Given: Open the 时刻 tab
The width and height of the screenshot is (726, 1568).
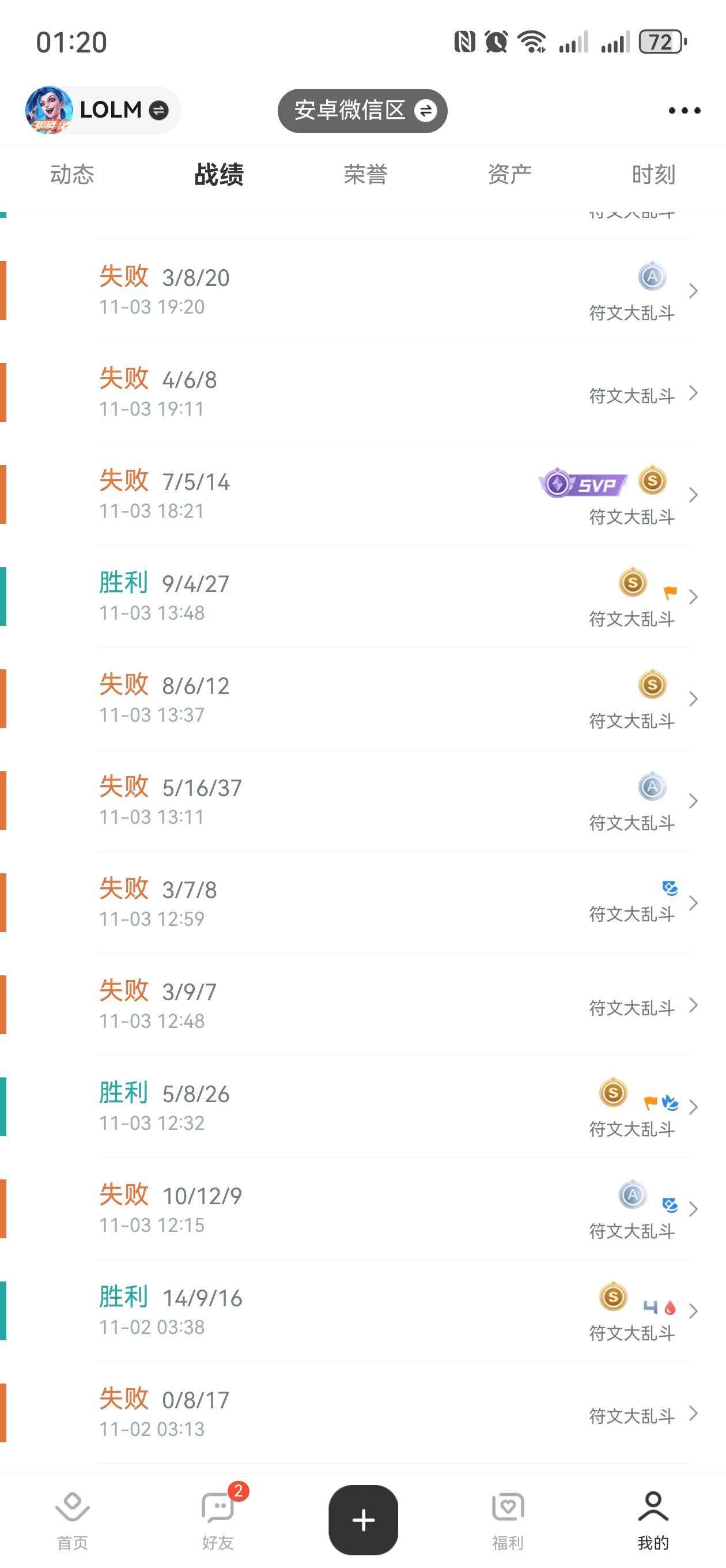Looking at the screenshot, I should (653, 175).
